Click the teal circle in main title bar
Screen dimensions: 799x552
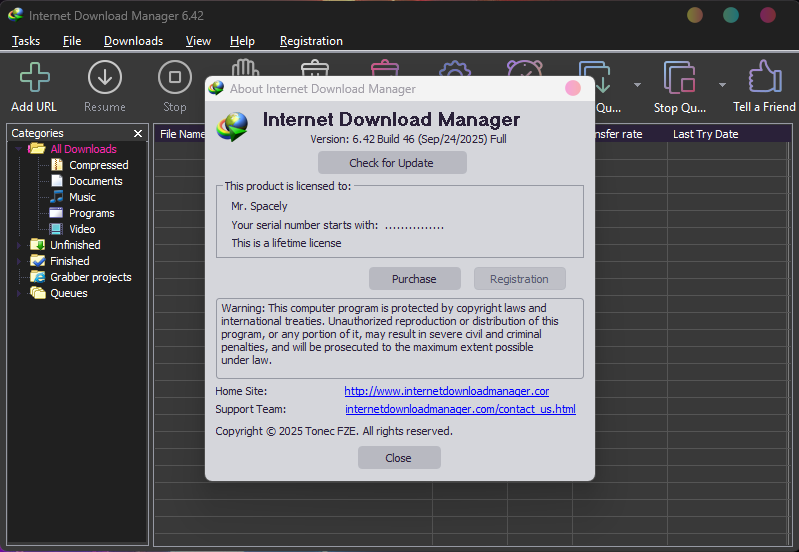coord(731,15)
